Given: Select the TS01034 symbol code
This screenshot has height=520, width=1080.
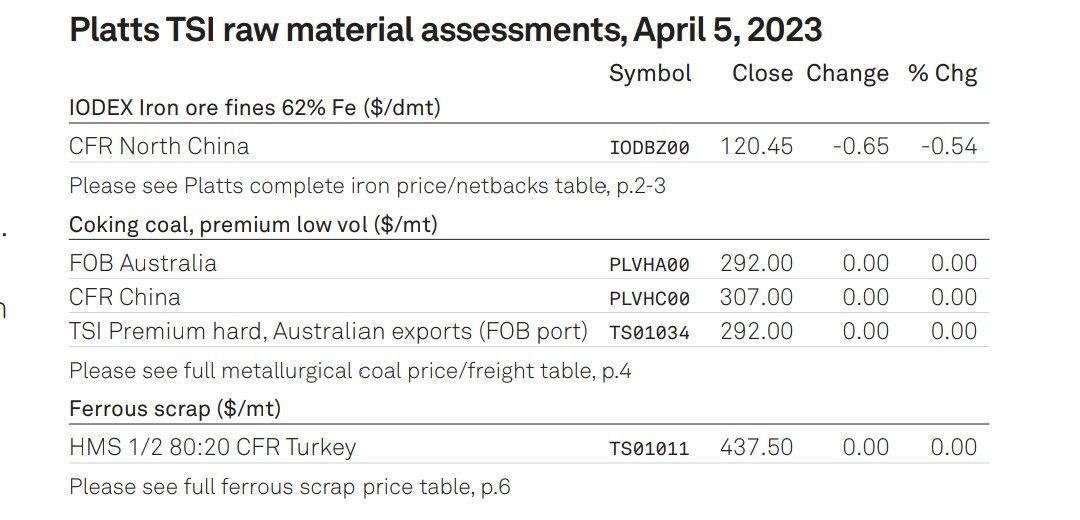Looking at the screenshot, I should point(649,333).
